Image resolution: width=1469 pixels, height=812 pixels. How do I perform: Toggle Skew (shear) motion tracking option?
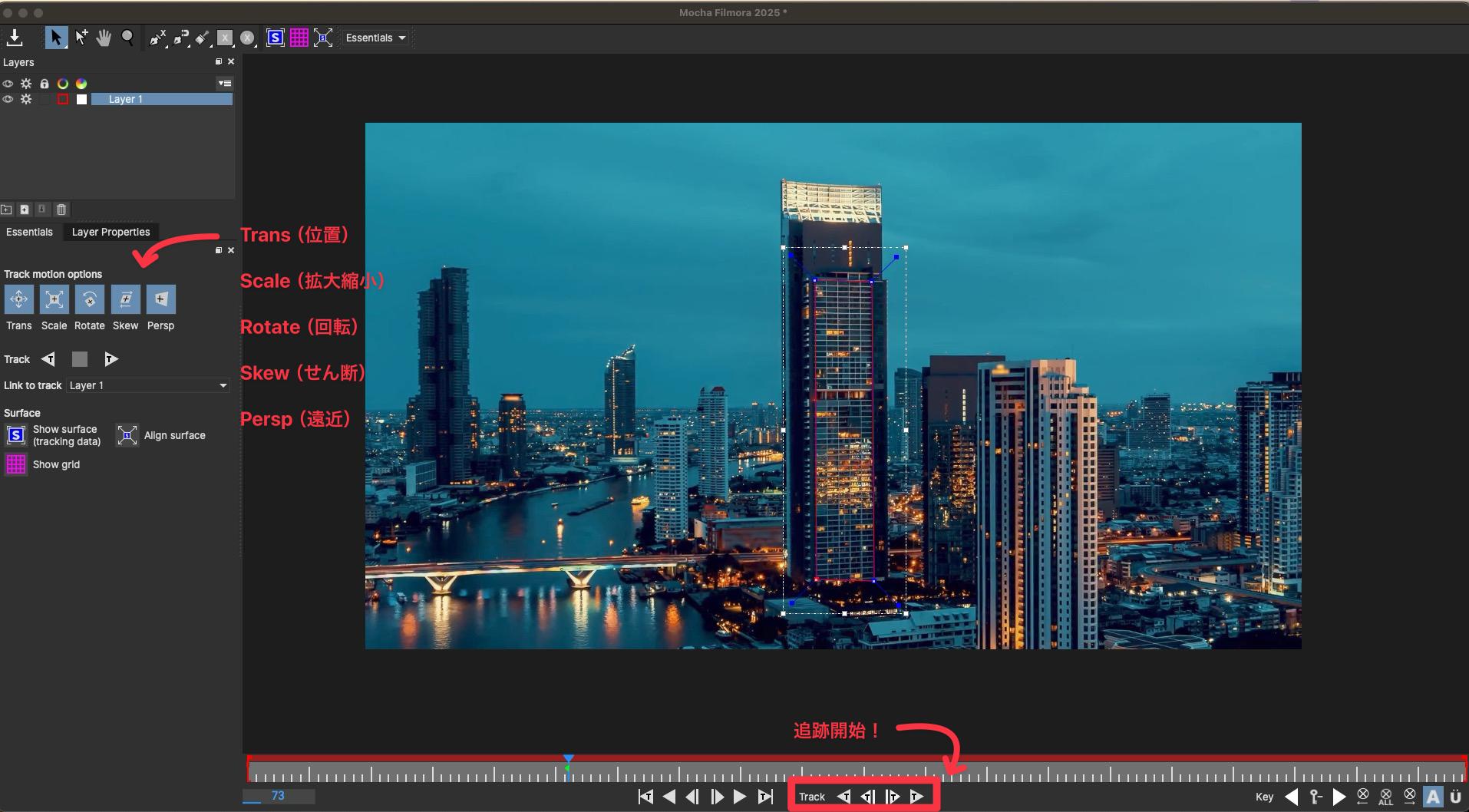(x=126, y=299)
